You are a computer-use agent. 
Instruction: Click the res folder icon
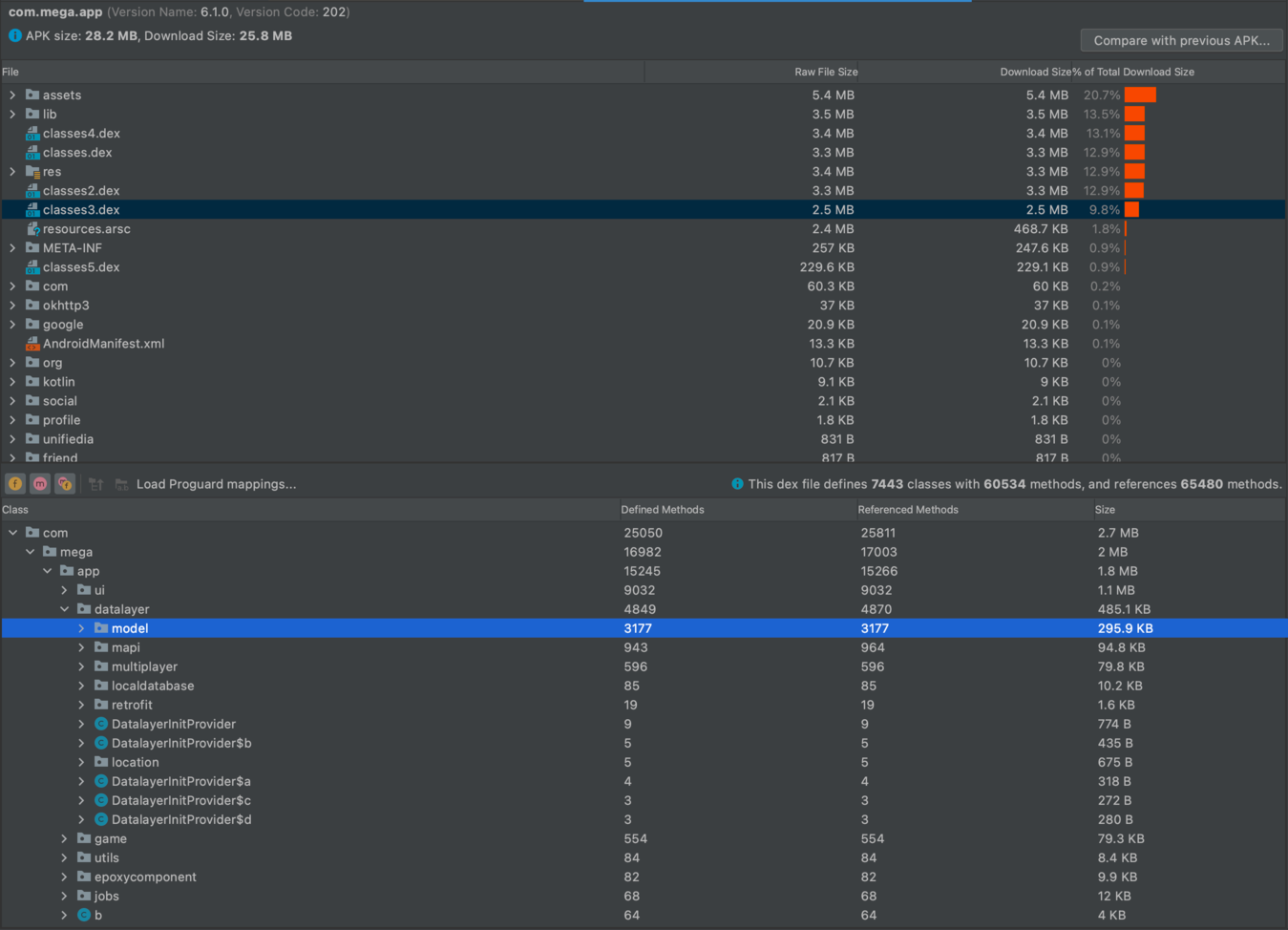(32, 172)
